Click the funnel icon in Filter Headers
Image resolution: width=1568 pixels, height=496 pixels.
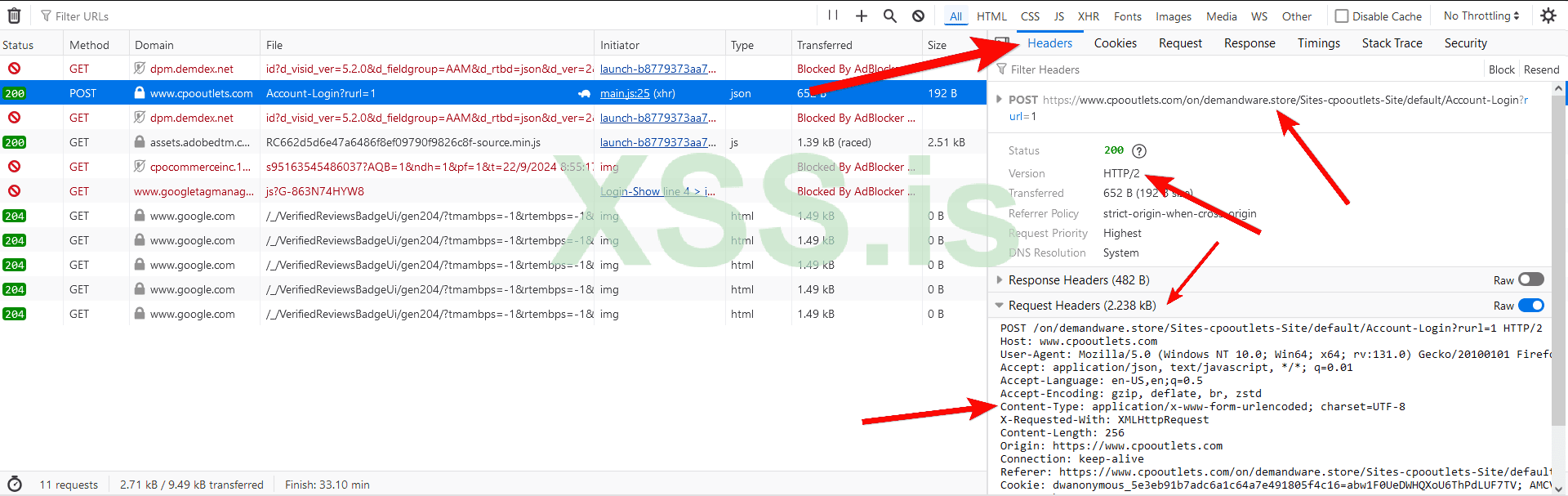[1001, 69]
